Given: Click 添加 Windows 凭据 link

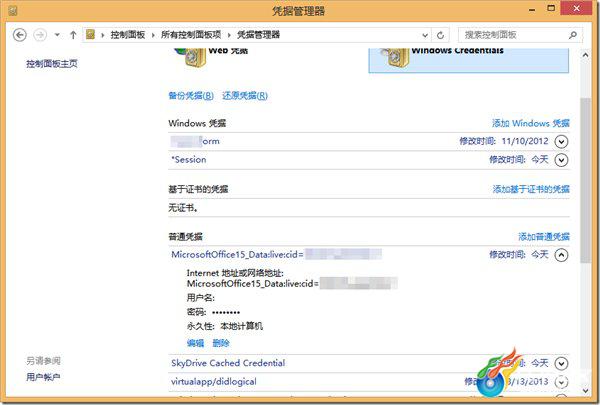Looking at the screenshot, I should tap(531, 123).
